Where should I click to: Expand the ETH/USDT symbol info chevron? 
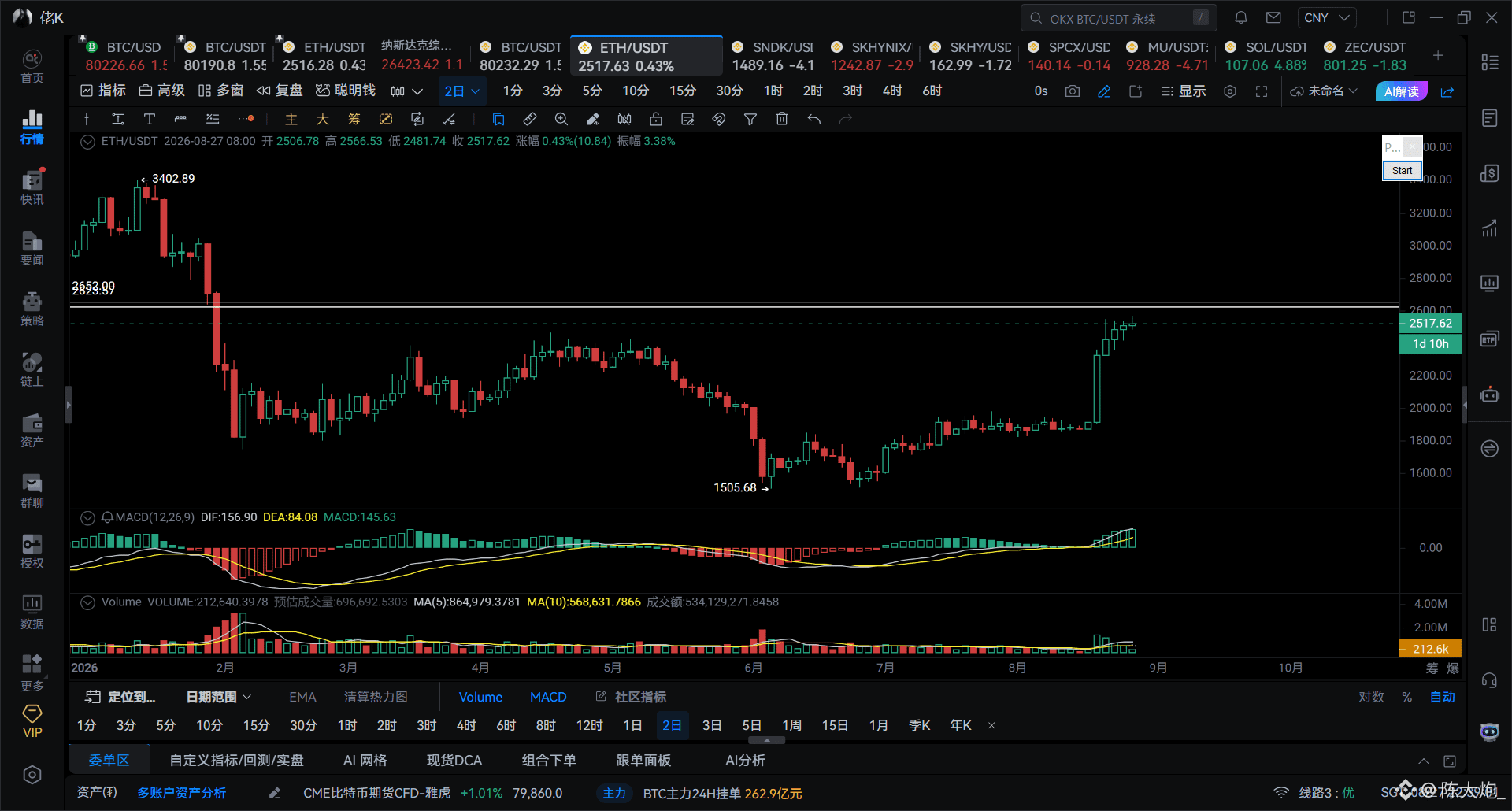coord(88,142)
